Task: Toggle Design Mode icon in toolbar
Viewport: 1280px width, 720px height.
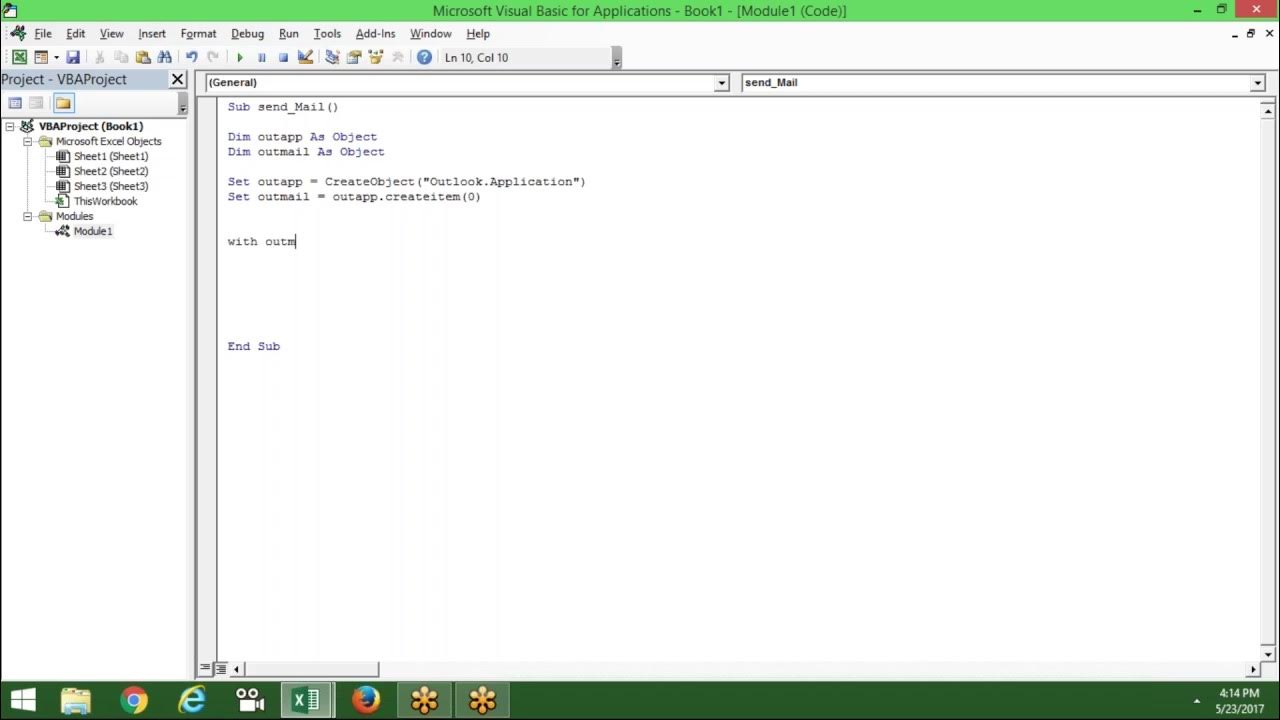Action: [306, 58]
